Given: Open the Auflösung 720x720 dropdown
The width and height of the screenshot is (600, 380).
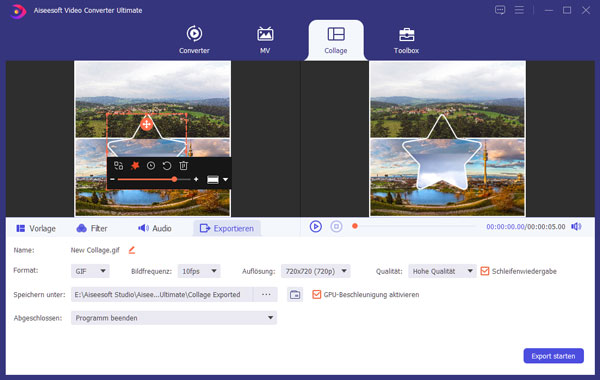Looking at the screenshot, I should pos(316,271).
